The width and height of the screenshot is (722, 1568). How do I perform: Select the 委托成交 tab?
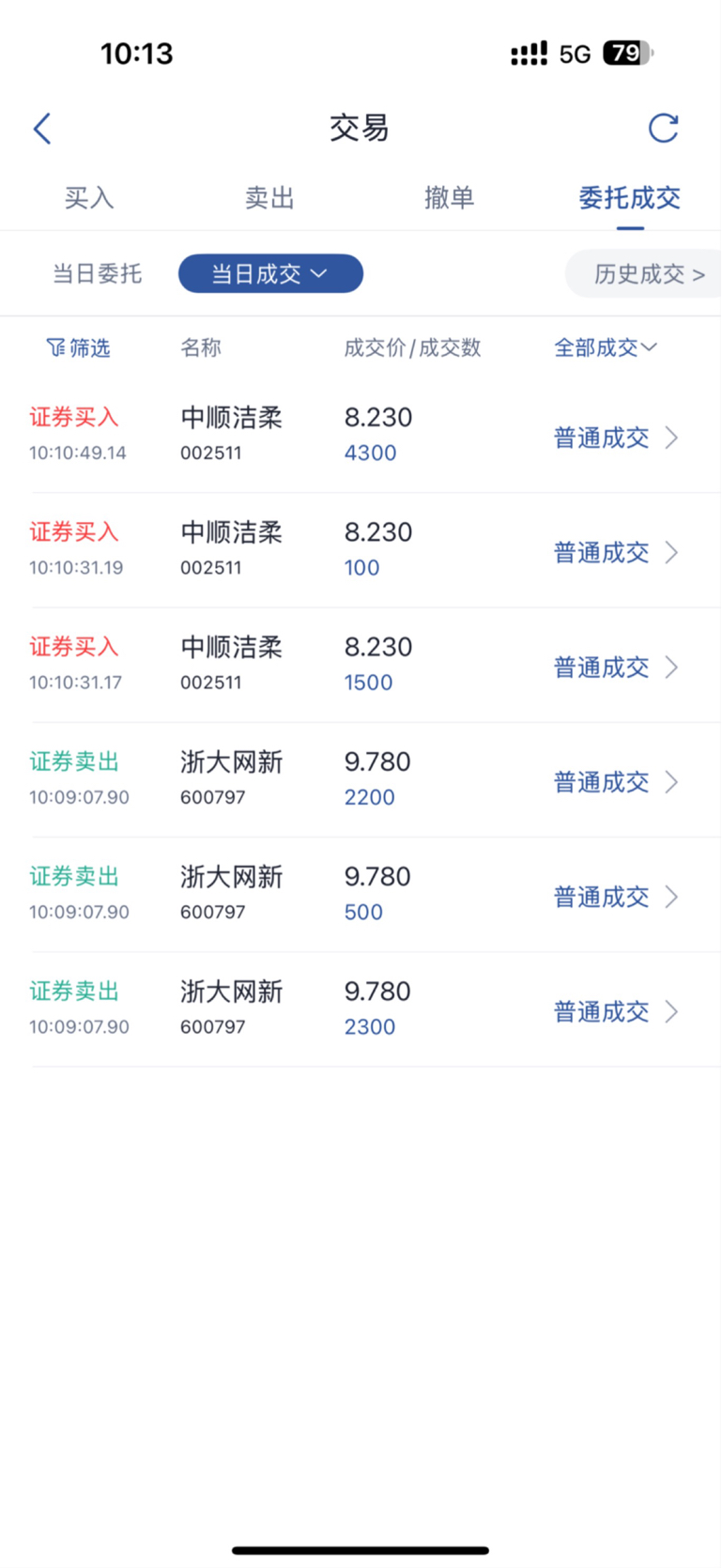629,198
